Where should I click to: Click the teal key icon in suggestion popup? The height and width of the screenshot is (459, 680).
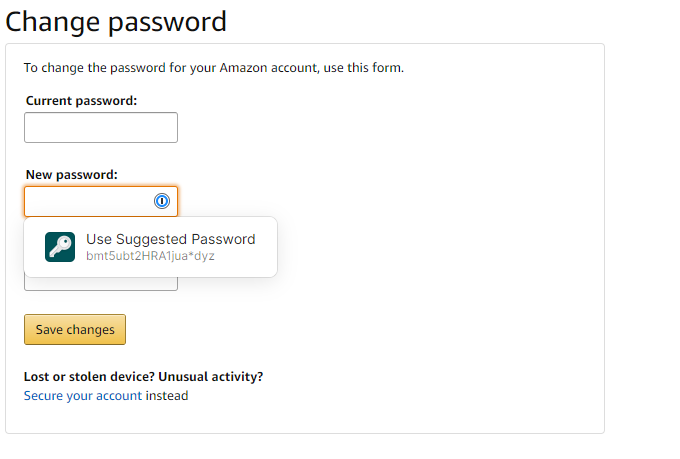pos(60,247)
